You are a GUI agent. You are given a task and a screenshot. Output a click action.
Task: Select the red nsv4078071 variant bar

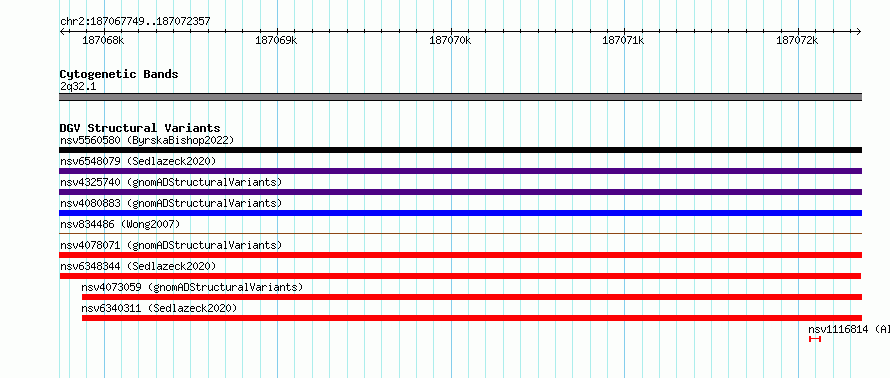coord(460,255)
